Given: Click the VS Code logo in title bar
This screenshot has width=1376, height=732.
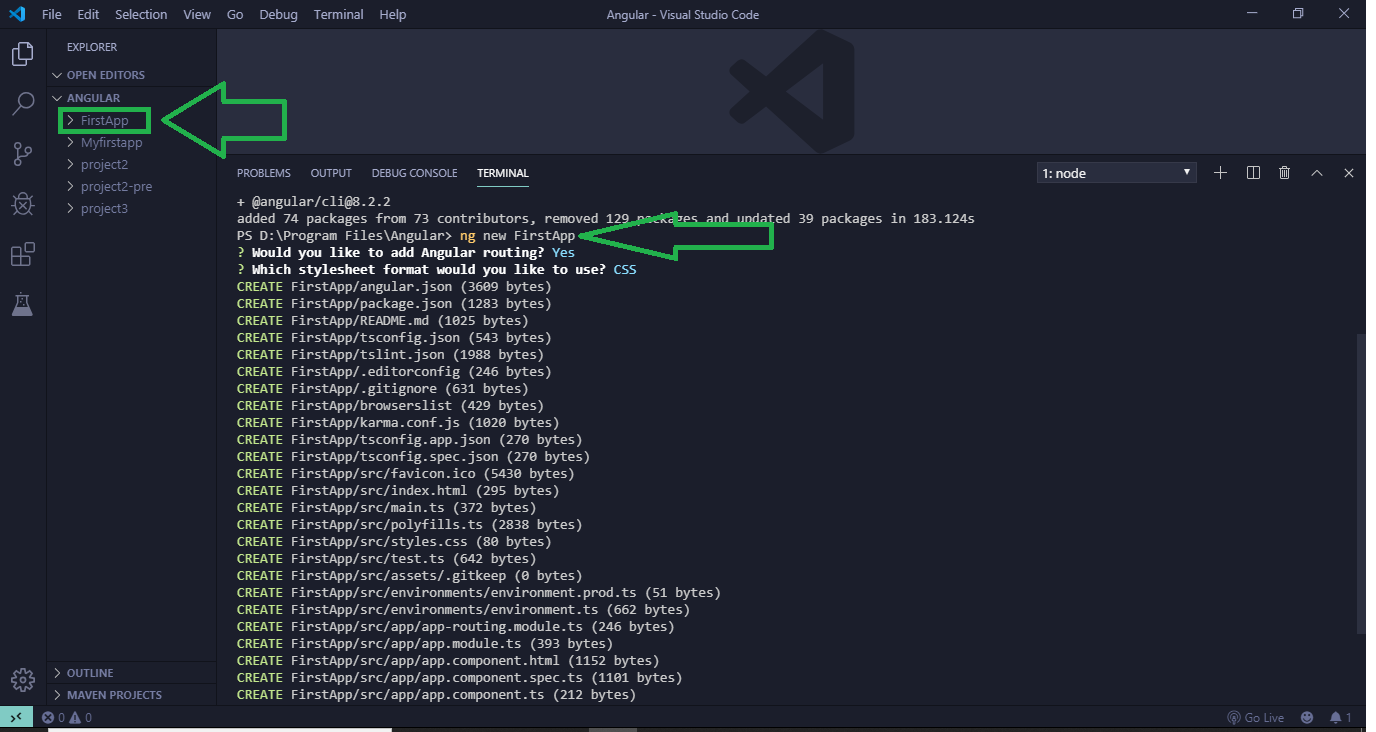Looking at the screenshot, I should pos(16,14).
